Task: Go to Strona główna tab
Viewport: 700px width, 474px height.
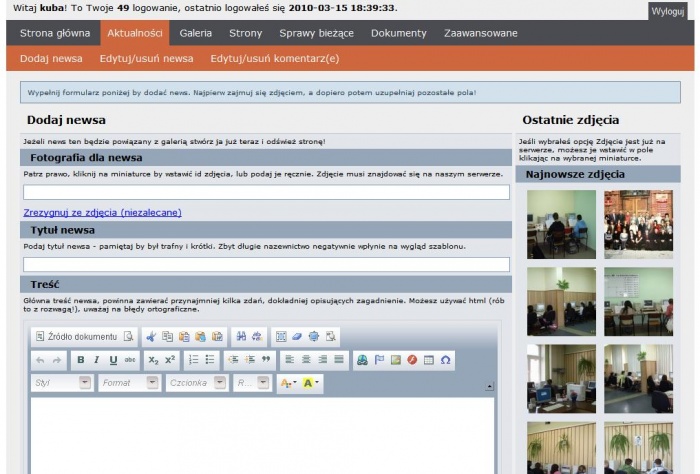Action: click(55, 33)
